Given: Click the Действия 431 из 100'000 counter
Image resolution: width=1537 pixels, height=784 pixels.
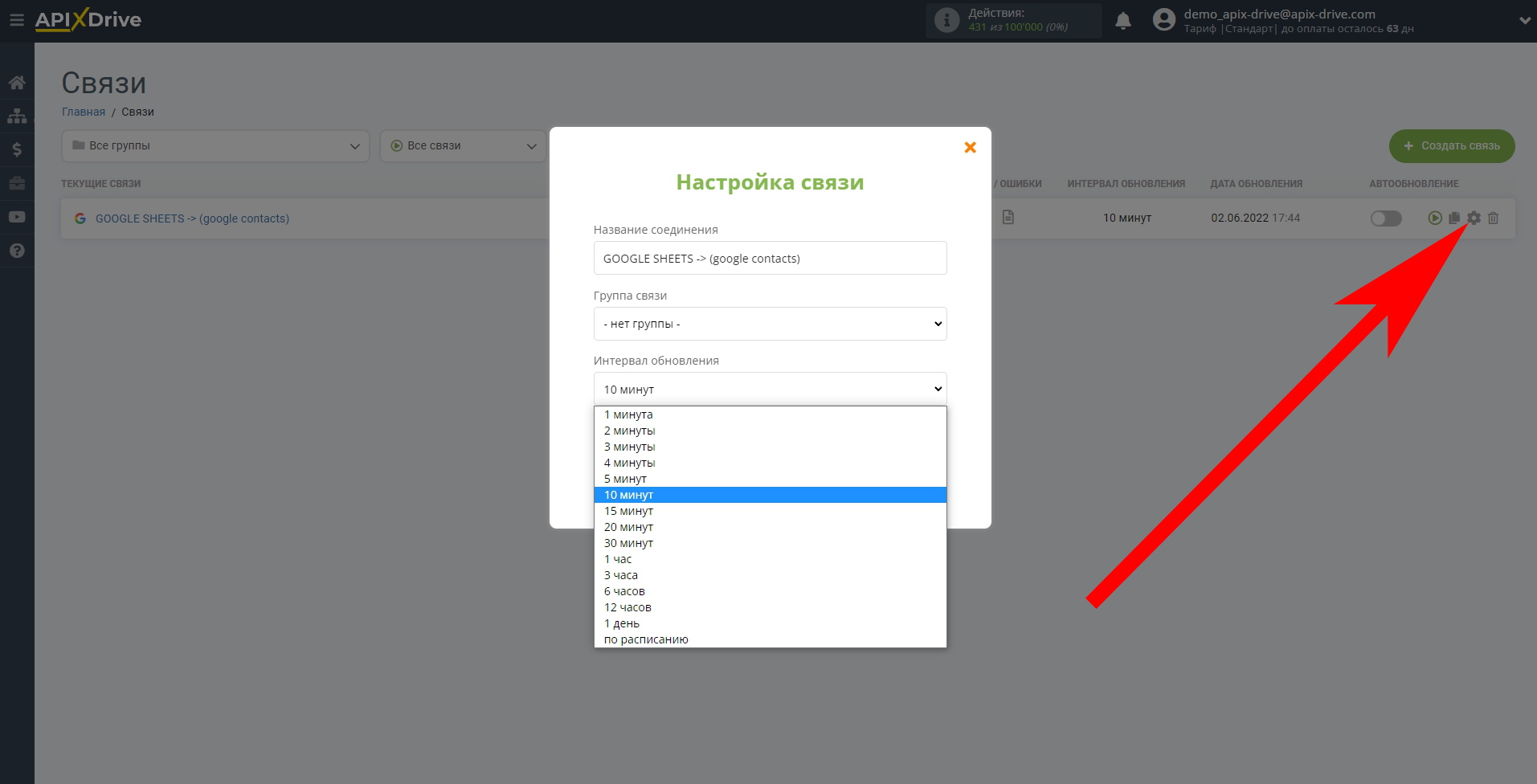Looking at the screenshot, I should click(x=1014, y=21).
